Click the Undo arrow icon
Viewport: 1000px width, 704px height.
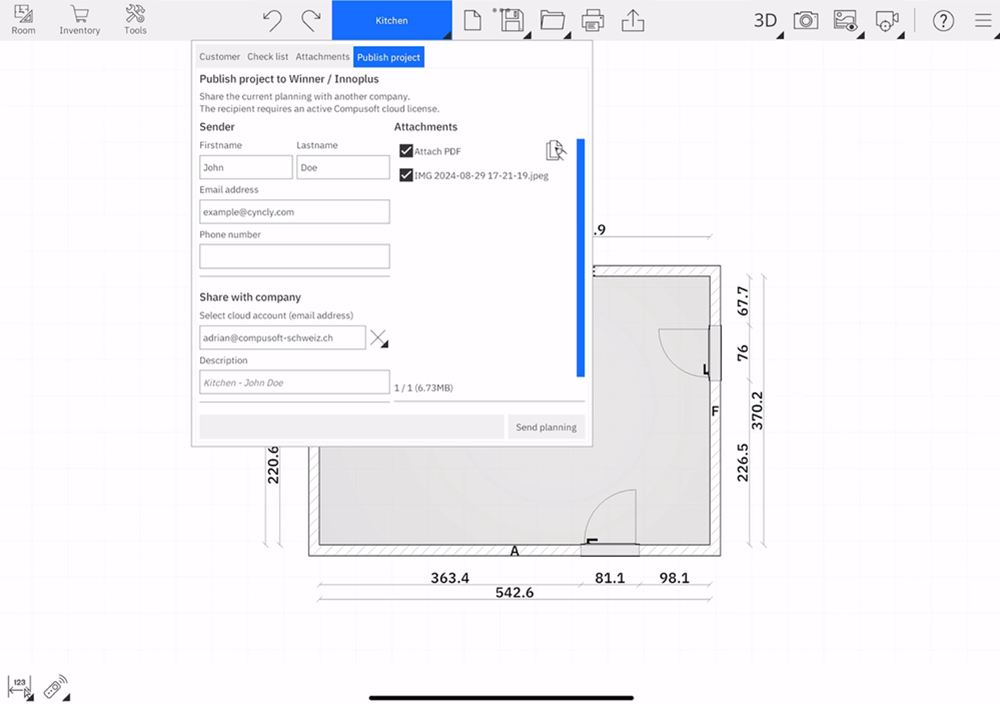(272, 21)
